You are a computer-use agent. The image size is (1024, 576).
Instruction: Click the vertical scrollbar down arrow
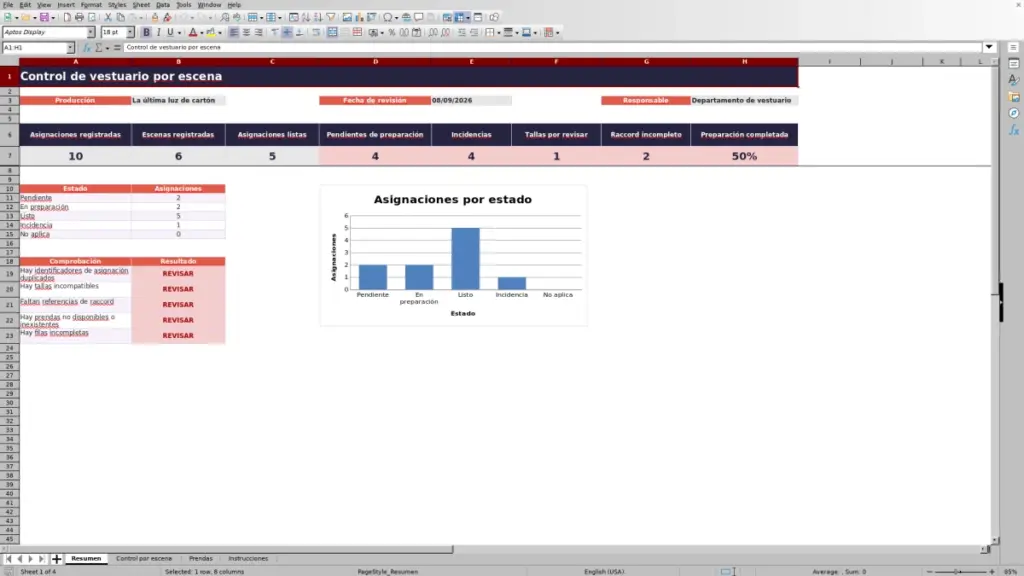[995, 541]
